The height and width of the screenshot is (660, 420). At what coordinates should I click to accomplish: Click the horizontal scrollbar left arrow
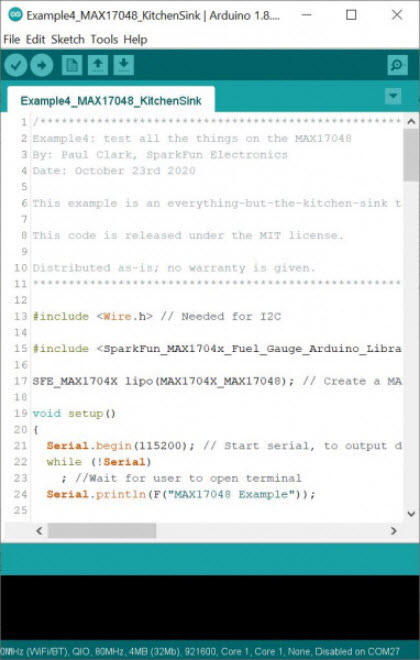tap(40, 531)
